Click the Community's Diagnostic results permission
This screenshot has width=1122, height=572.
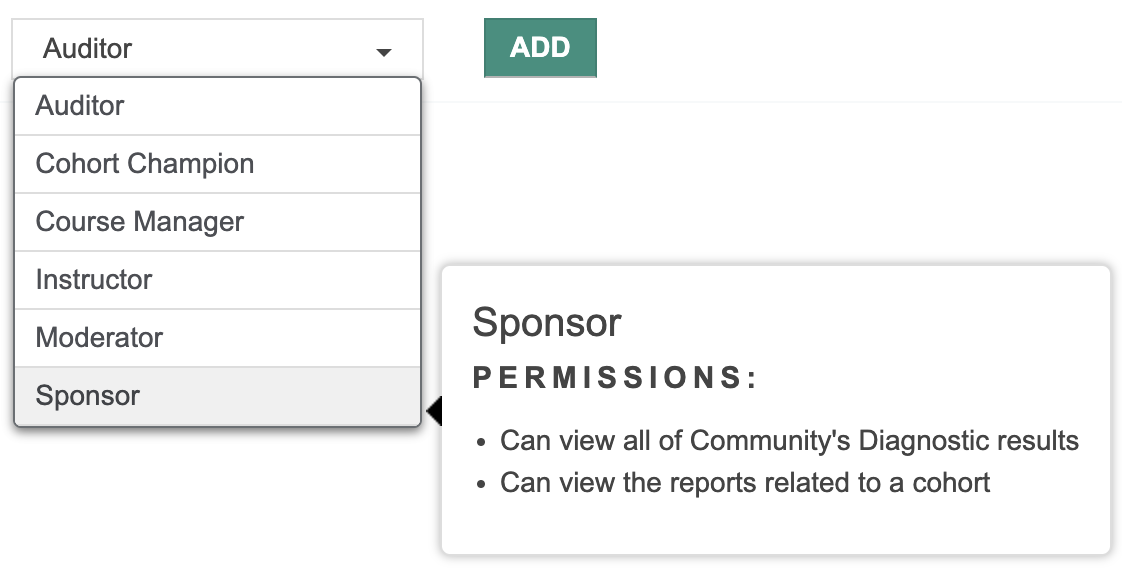[x=789, y=440]
